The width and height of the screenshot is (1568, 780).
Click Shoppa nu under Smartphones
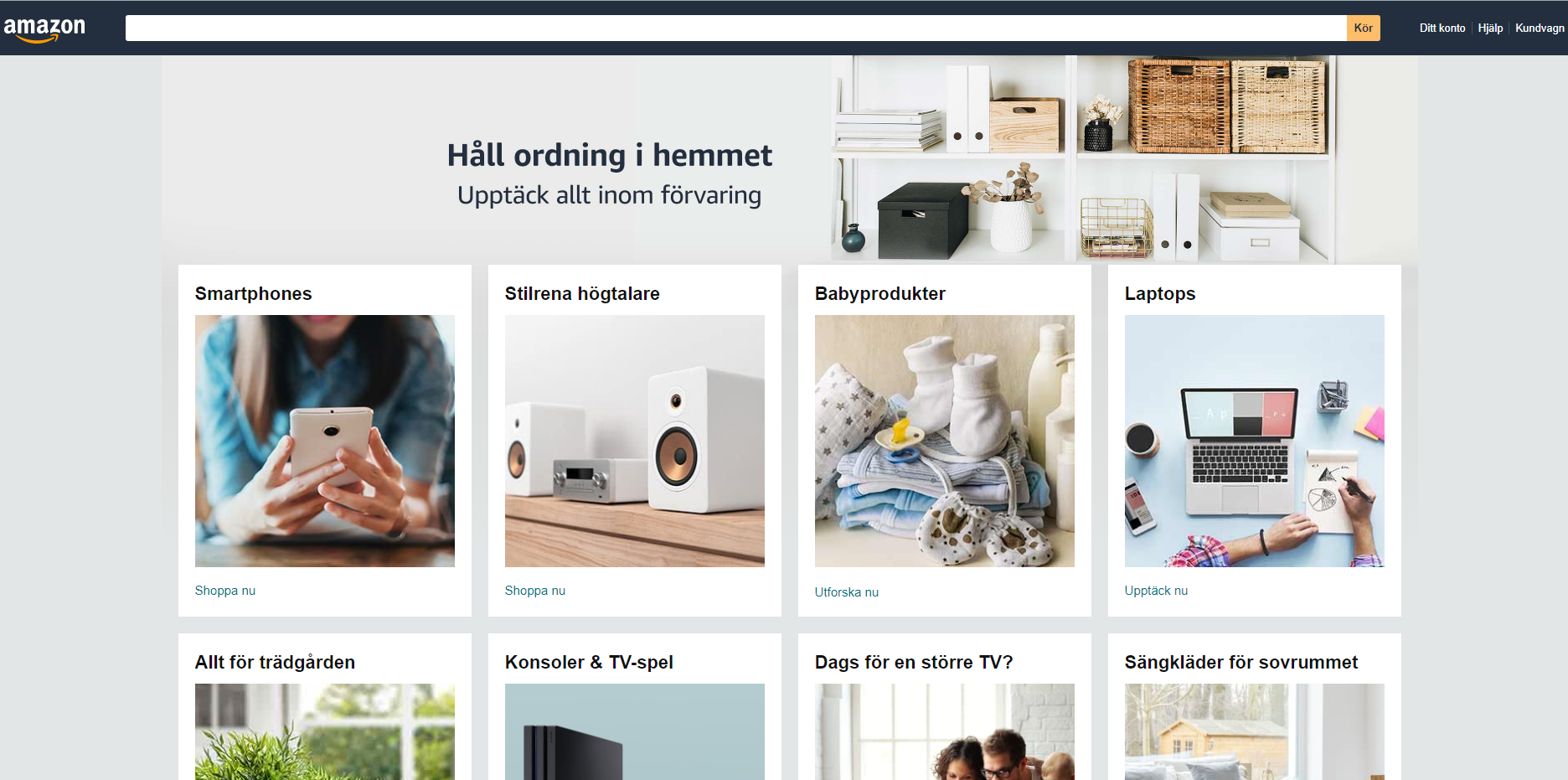(x=225, y=591)
